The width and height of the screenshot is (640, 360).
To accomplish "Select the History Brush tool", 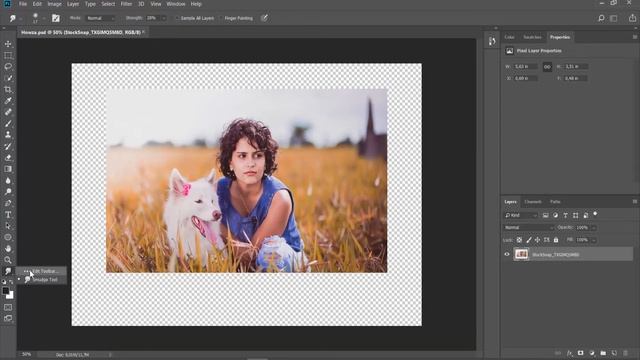I will point(8,146).
